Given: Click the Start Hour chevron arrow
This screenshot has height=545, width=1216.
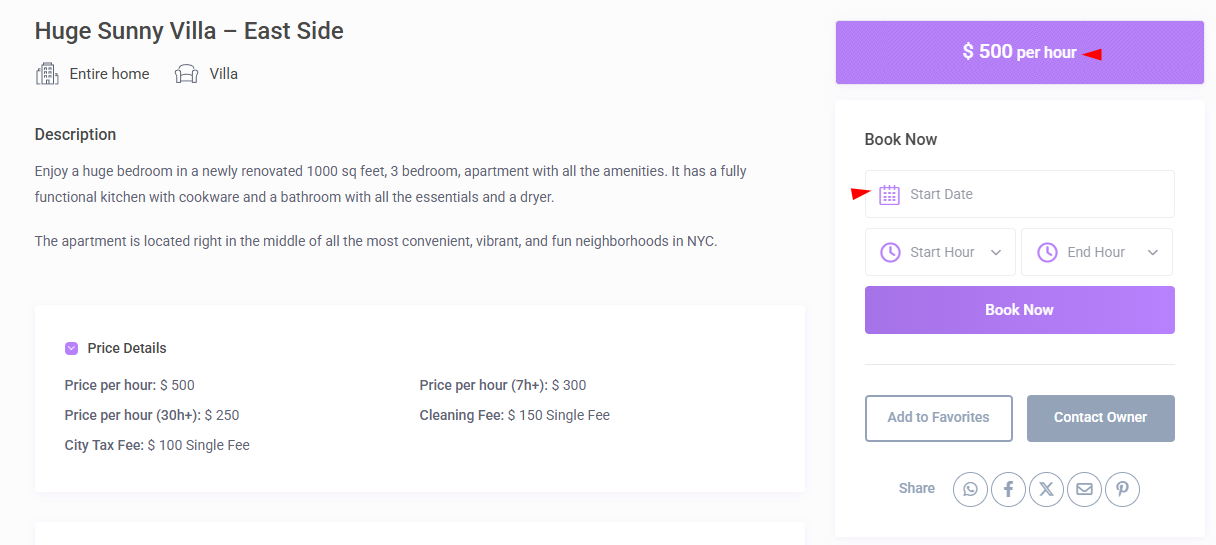Looking at the screenshot, I should 996,253.
